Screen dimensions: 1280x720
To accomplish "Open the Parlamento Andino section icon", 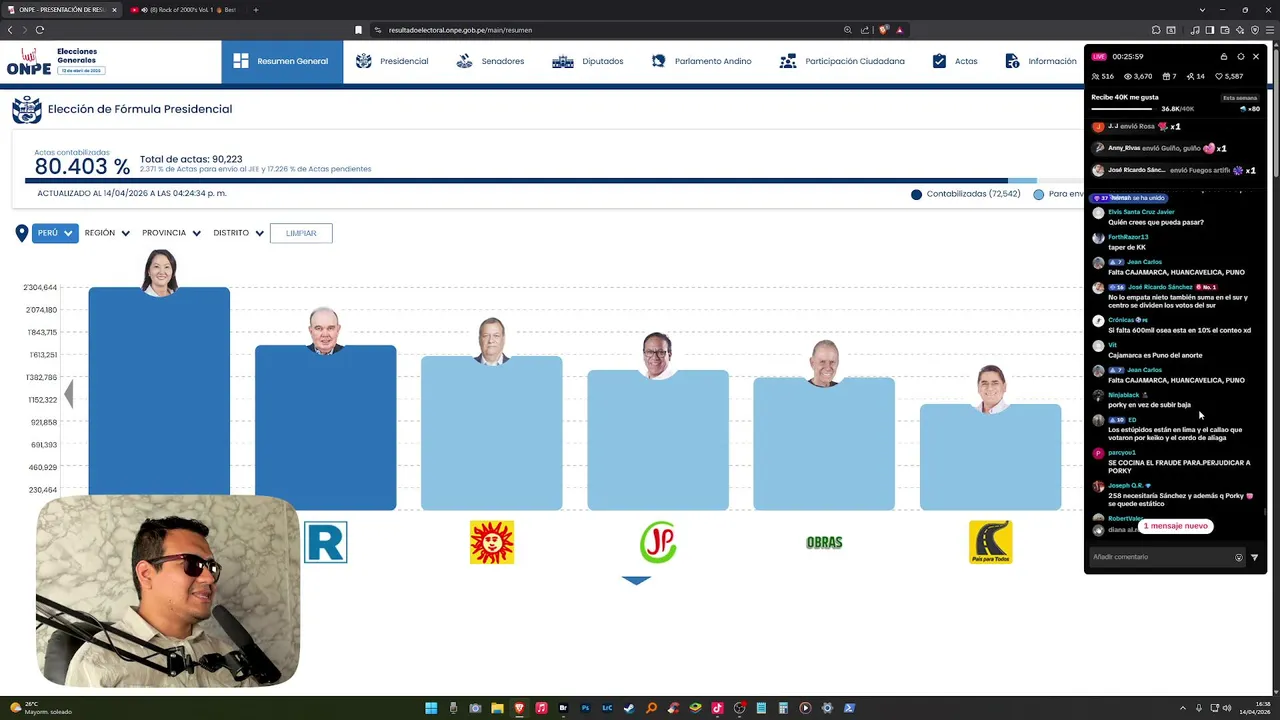I will coord(658,61).
